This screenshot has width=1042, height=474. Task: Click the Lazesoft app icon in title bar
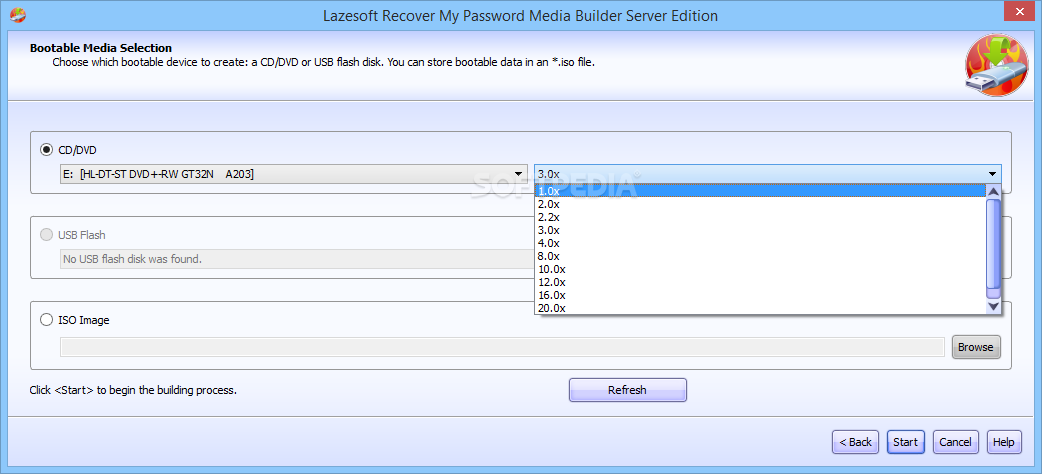click(x=19, y=15)
